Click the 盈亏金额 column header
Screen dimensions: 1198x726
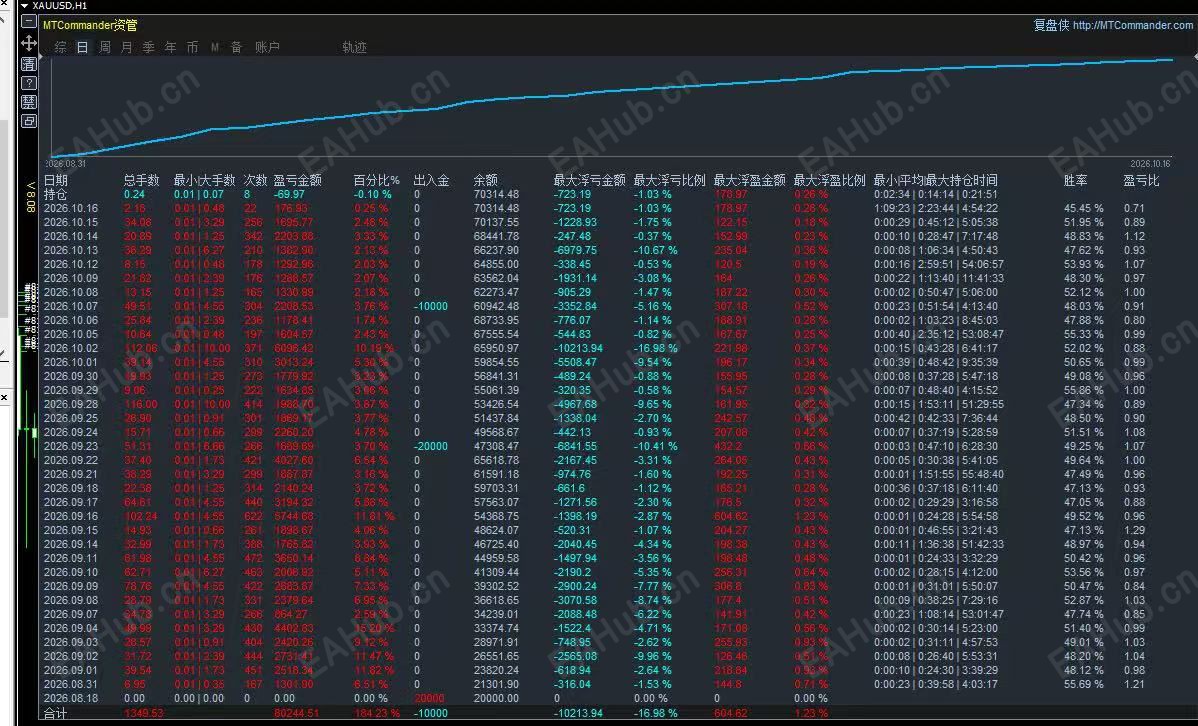click(x=297, y=180)
